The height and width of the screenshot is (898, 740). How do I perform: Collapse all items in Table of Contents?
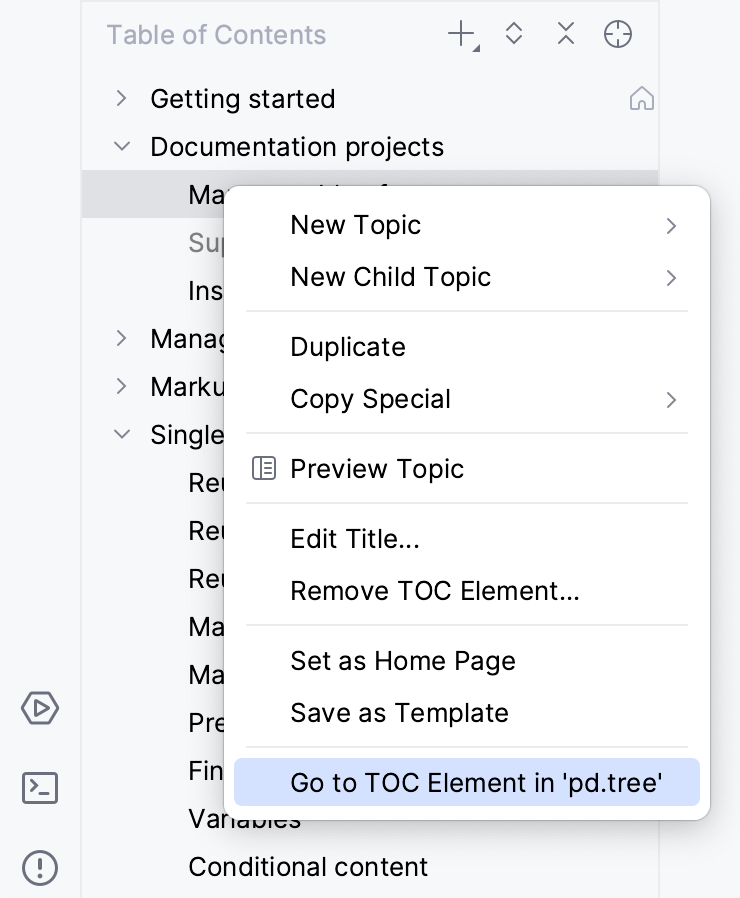pyautogui.click(x=566, y=33)
